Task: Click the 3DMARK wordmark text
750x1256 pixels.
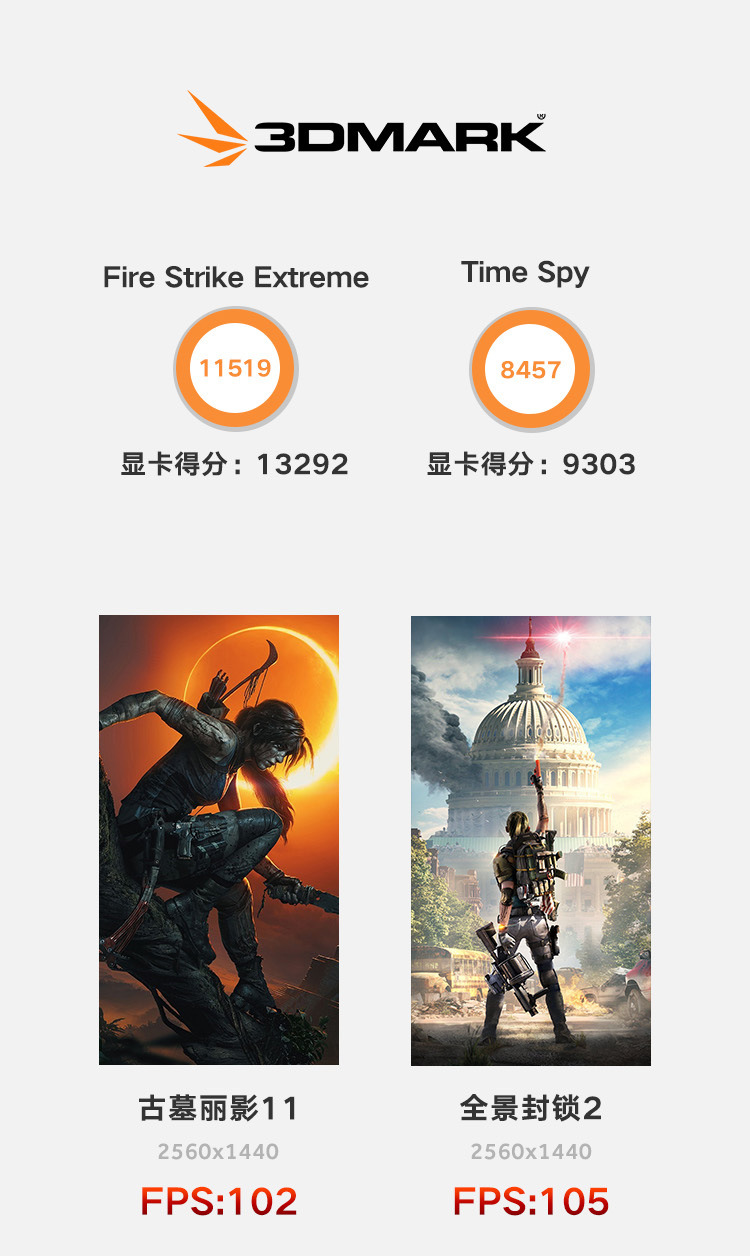Action: (x=399, y=136)
